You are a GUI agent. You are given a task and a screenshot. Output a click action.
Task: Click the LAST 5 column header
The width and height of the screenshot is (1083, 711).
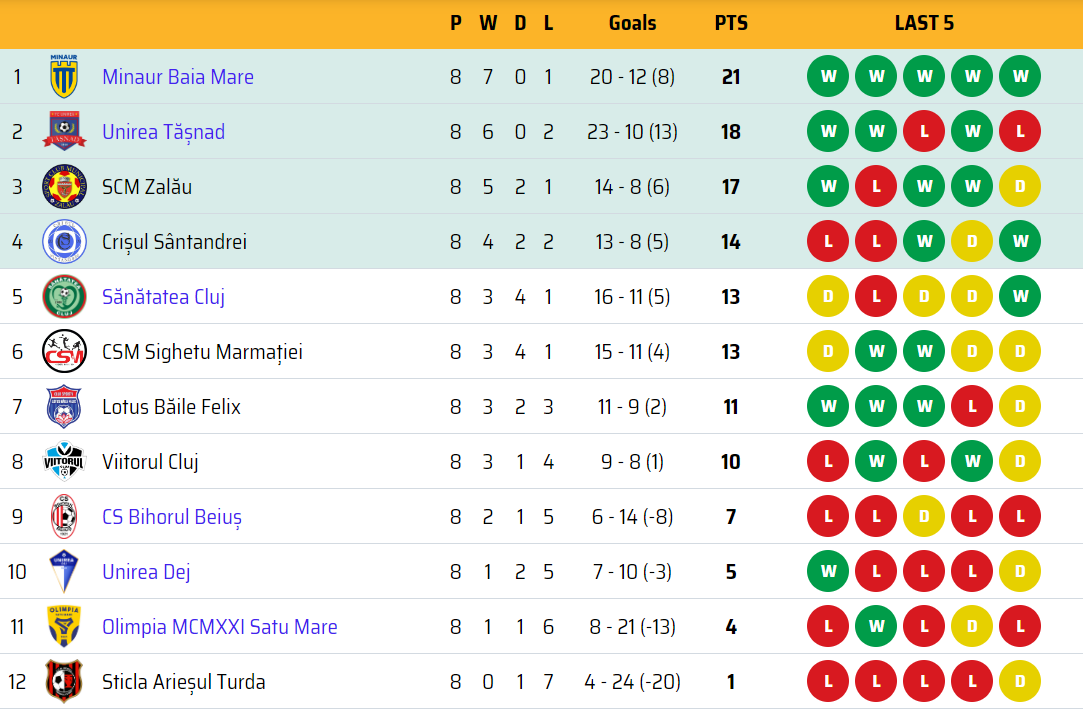click(x=924, y=23)
